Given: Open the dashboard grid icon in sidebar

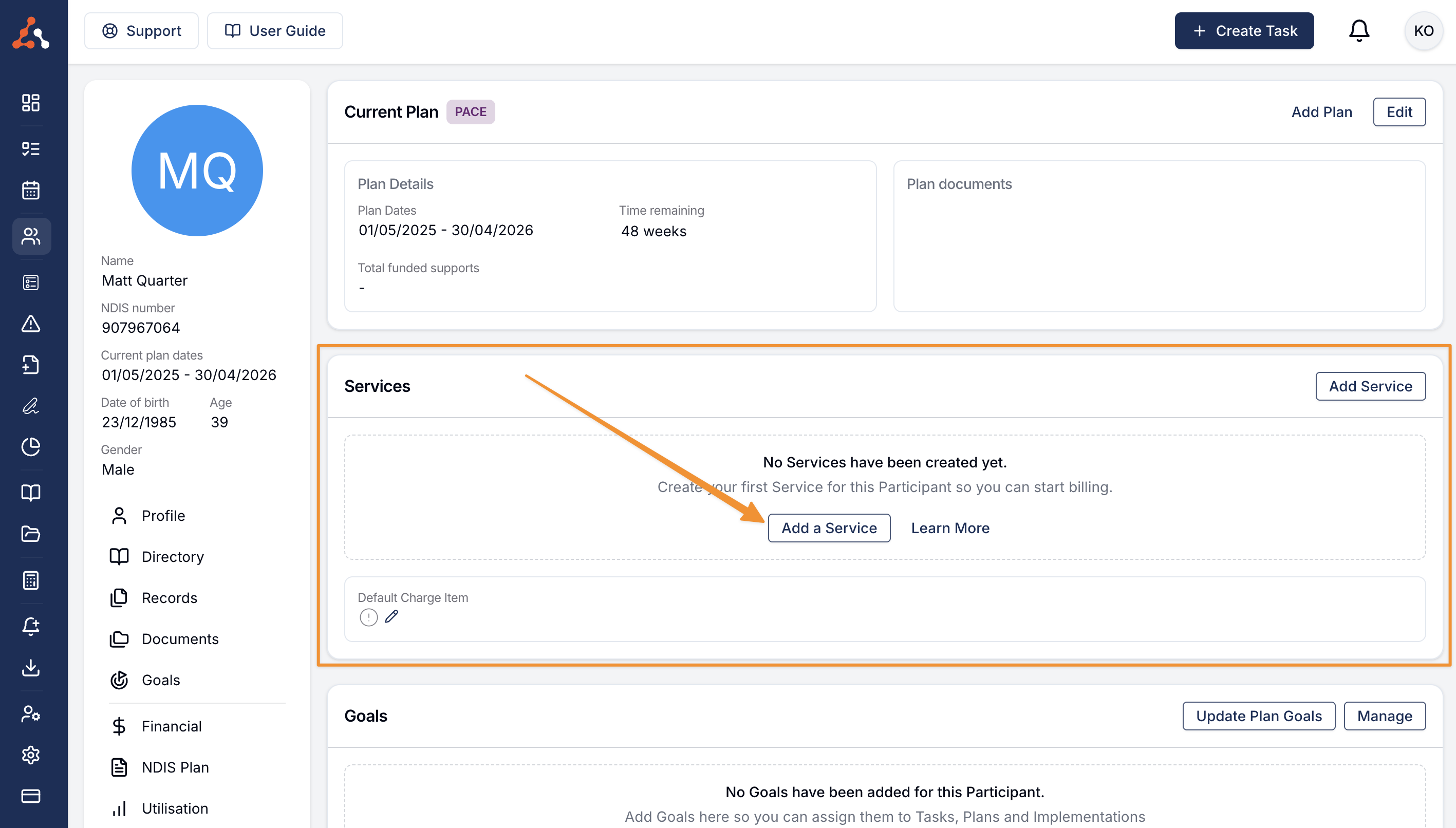Looking at the screenshot, I should [31, 103].
